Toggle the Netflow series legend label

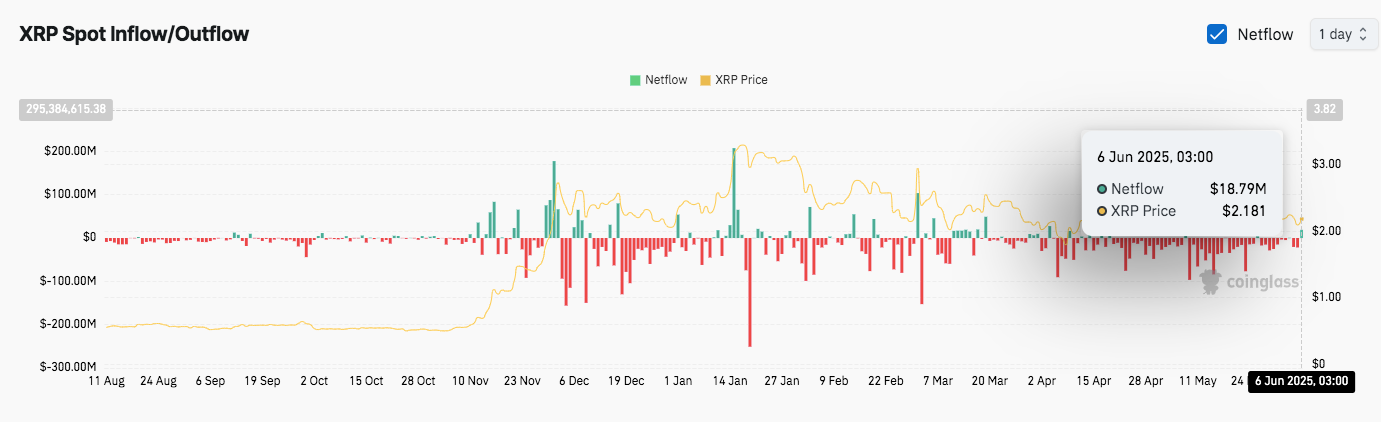[x=666, y=80]
